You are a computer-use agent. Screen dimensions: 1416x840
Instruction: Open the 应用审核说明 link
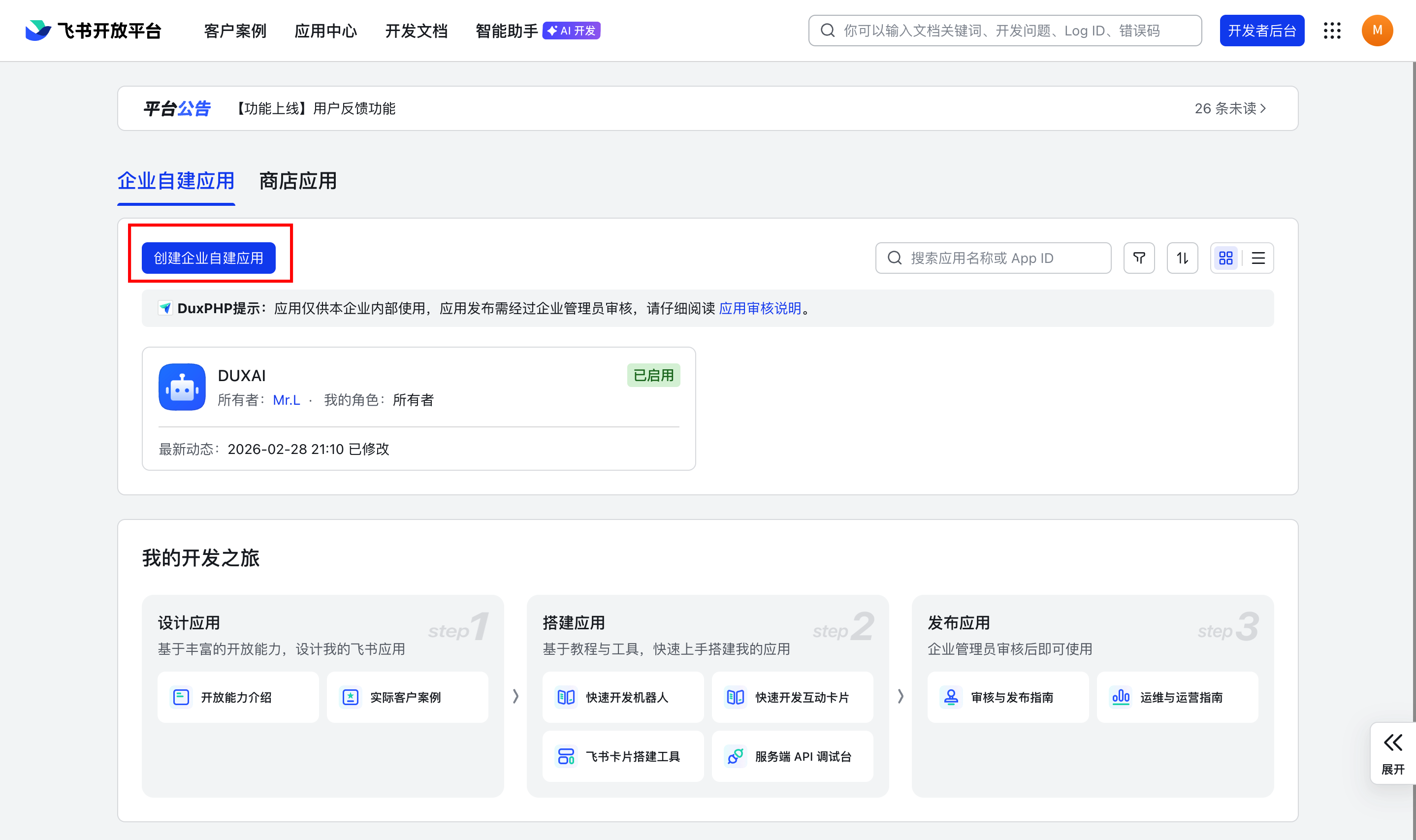(x=760, y=309)
